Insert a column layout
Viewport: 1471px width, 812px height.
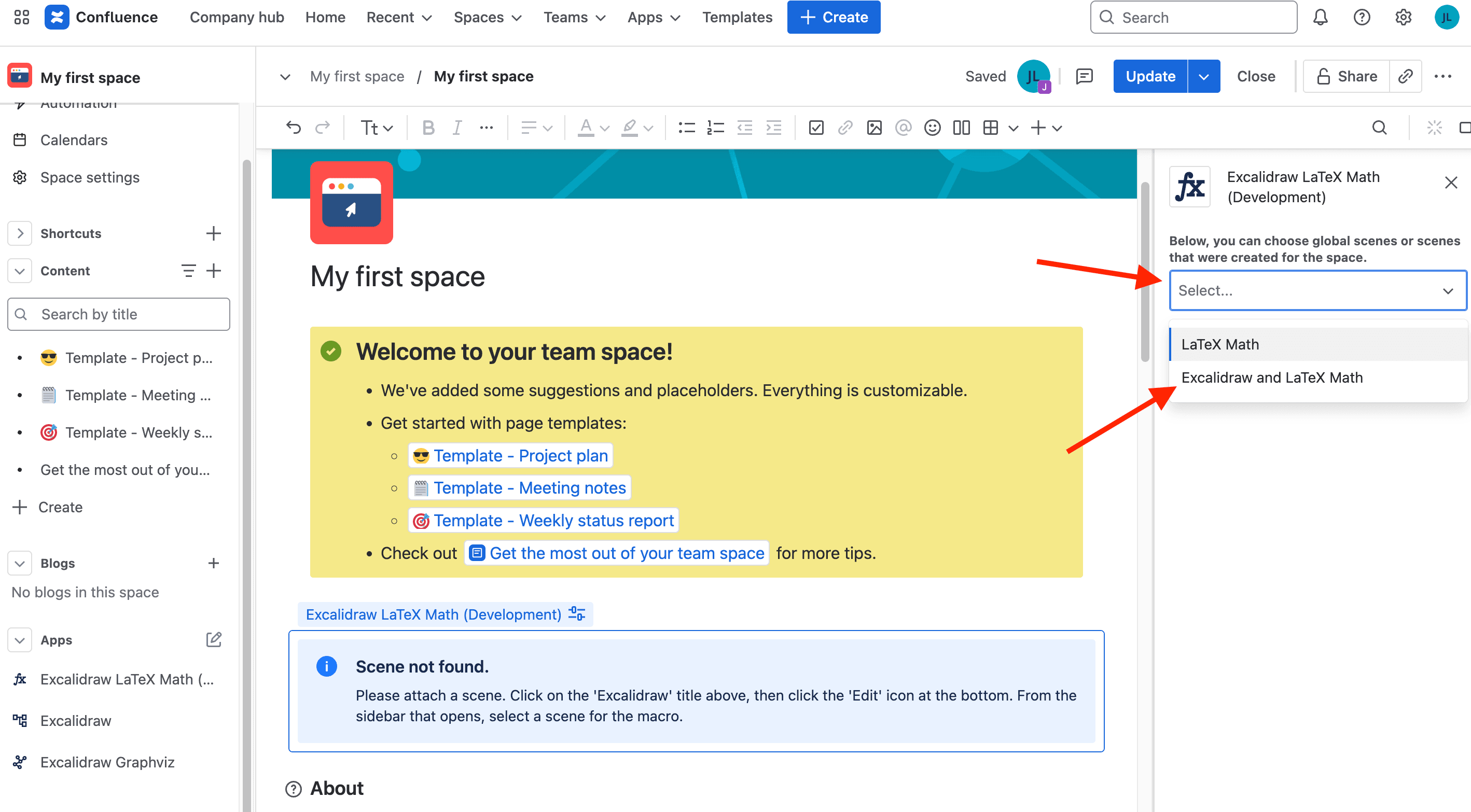(961, 128)
